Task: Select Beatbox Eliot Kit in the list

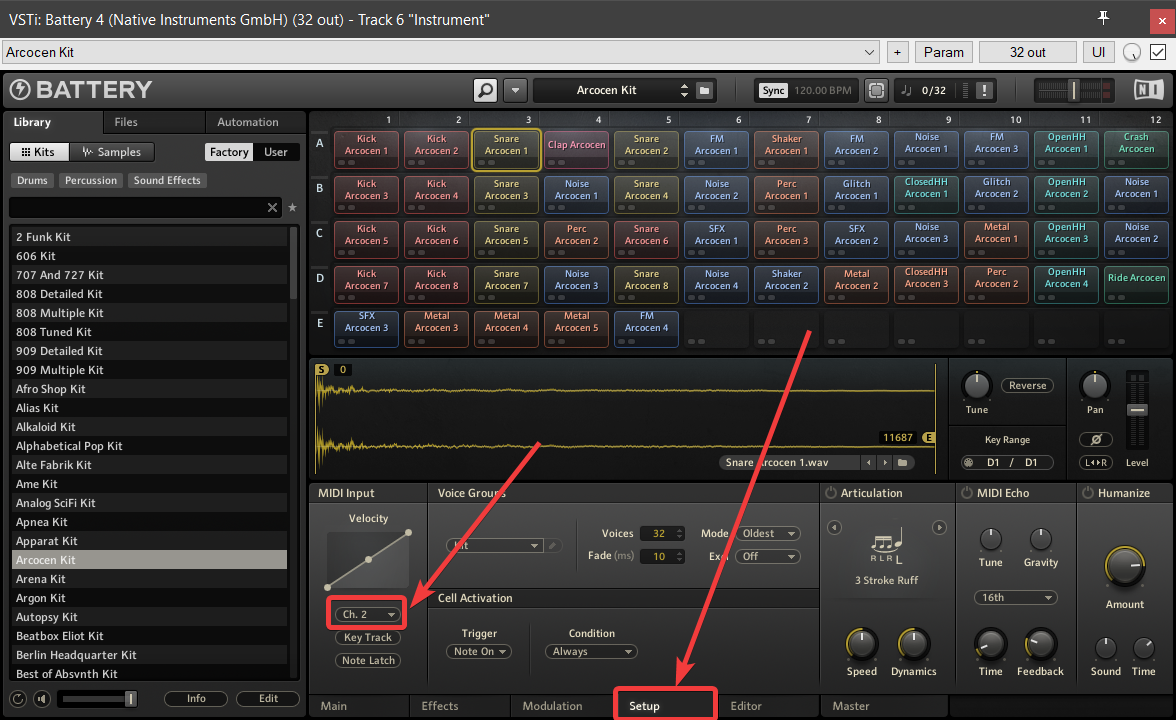Action: (149, 636)
